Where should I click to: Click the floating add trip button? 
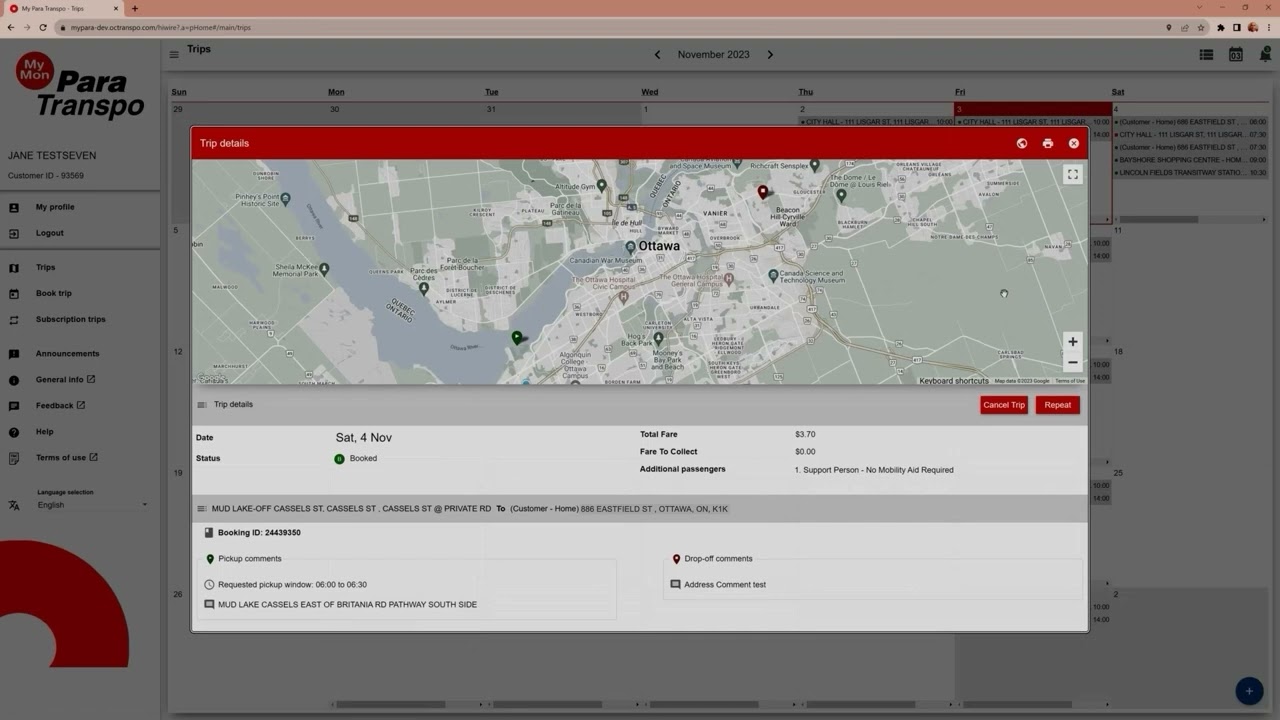click(1249, 691)
